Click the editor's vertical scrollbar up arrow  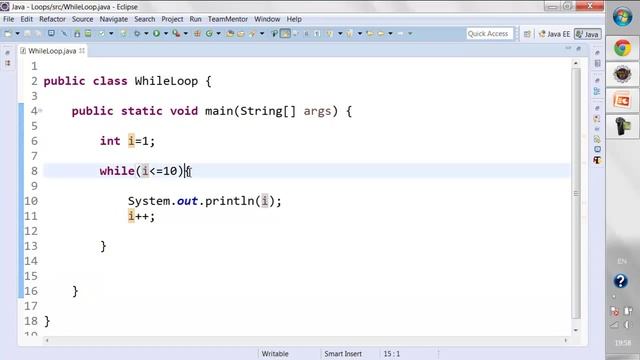tap(576, 63)
